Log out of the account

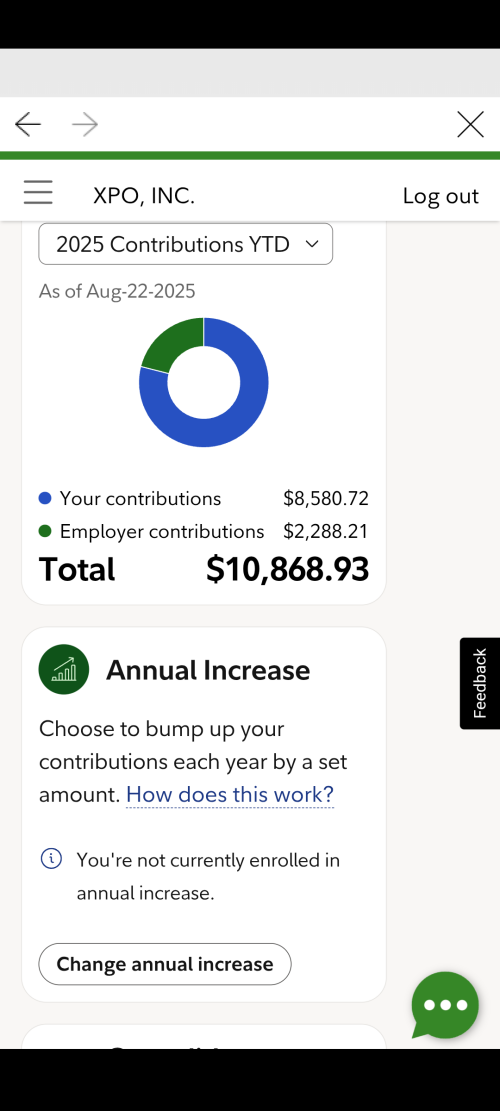441,196
